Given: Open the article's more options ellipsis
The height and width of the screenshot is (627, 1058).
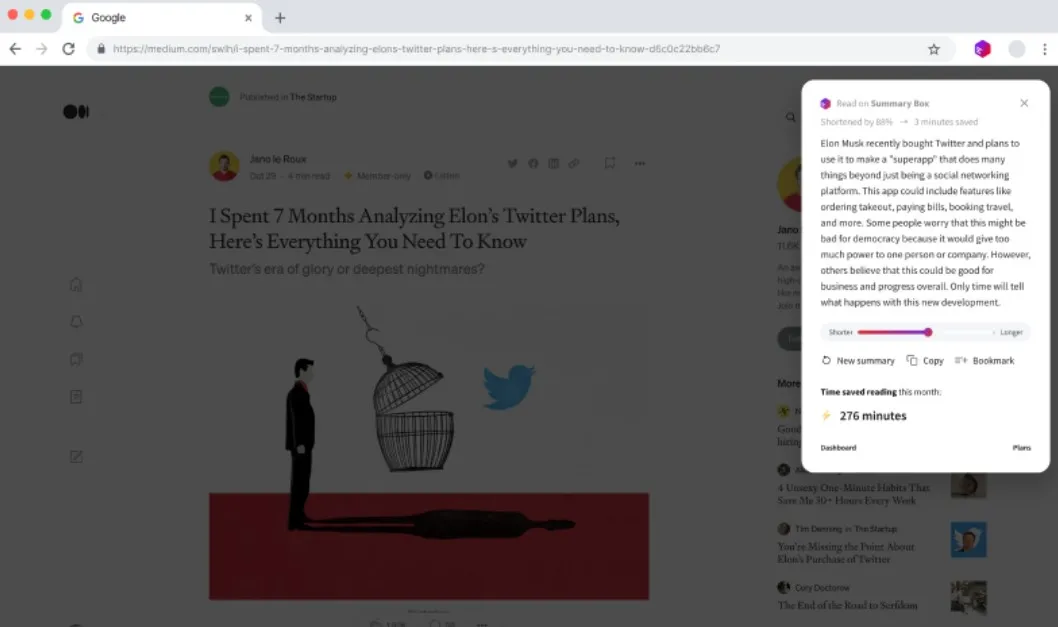Looking at the screenshot, I should [640, 163].
